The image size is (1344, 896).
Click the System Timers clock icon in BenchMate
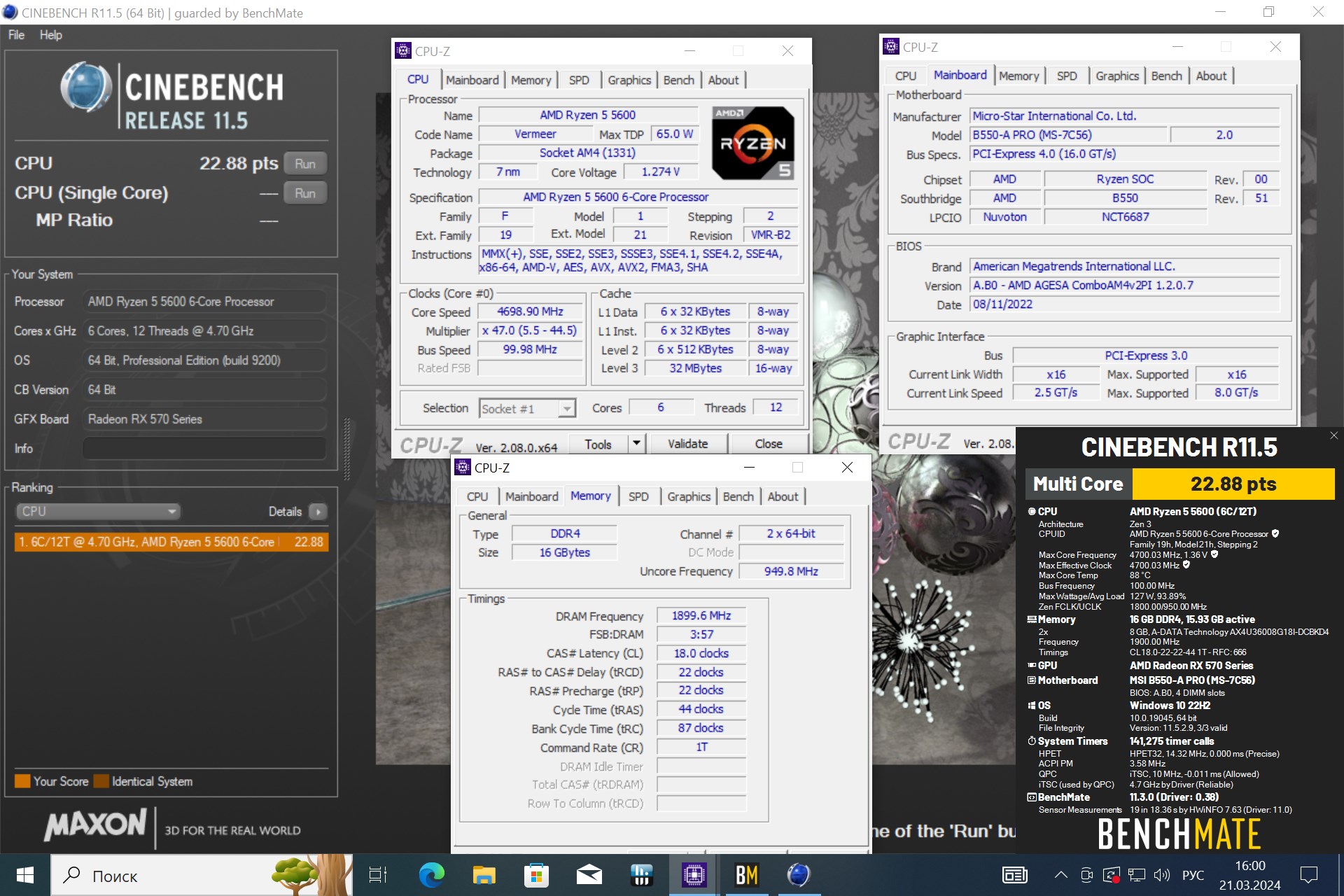coord(1032,741)
